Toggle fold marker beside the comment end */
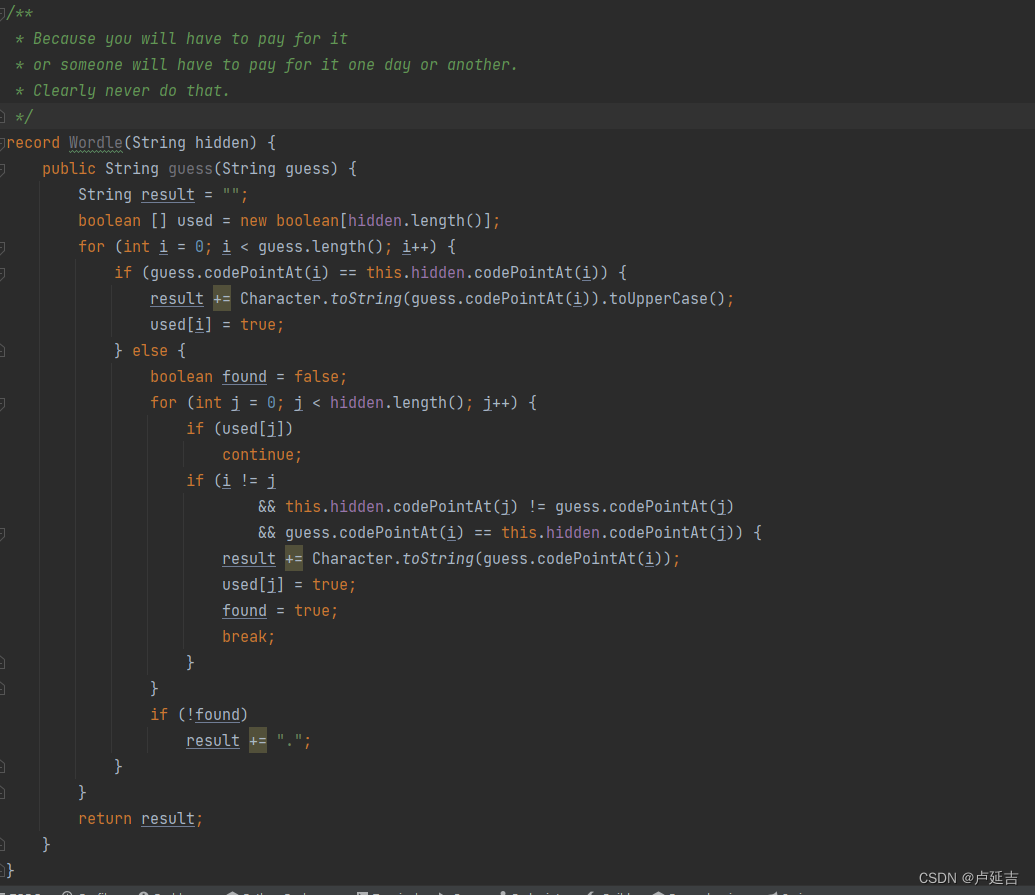 (3, 117)
